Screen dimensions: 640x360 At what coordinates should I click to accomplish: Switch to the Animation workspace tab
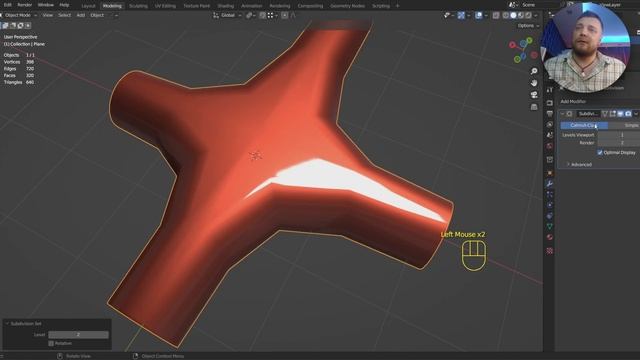pyautogui.click(x=251, y=6)
